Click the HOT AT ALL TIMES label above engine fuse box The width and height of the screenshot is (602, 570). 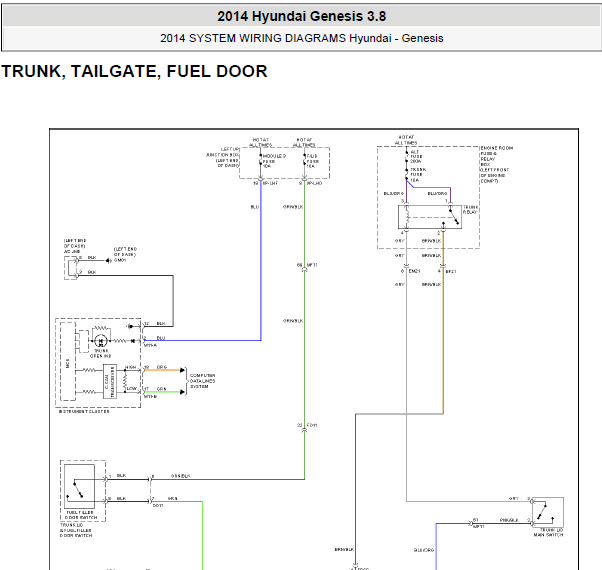406,140
